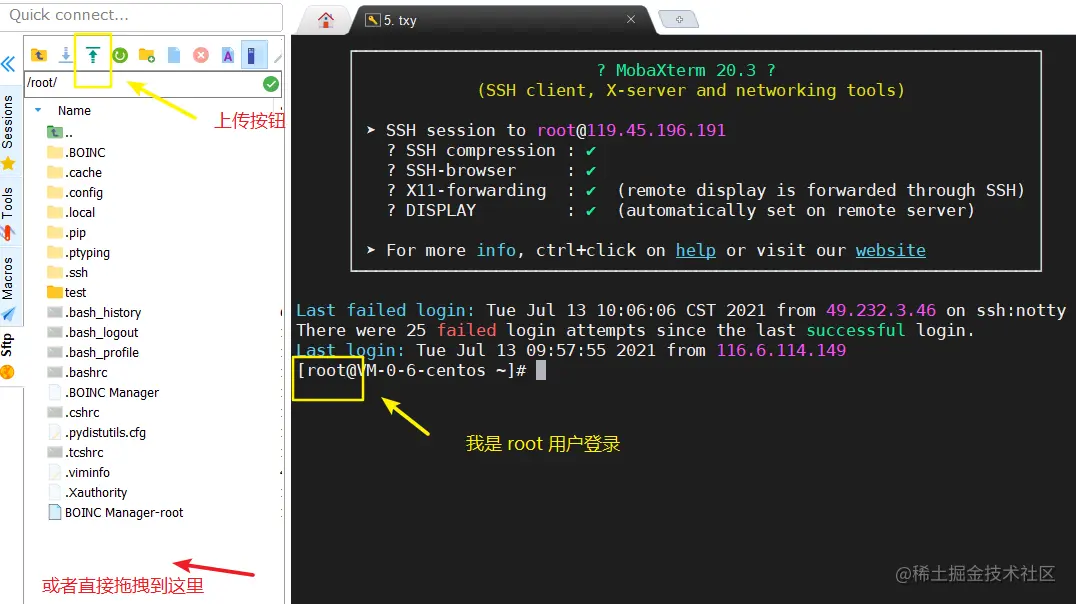The height and width of the screenshot is (604, 1076).
Task: Select the .ptyping folder
Action: (78, 252)
